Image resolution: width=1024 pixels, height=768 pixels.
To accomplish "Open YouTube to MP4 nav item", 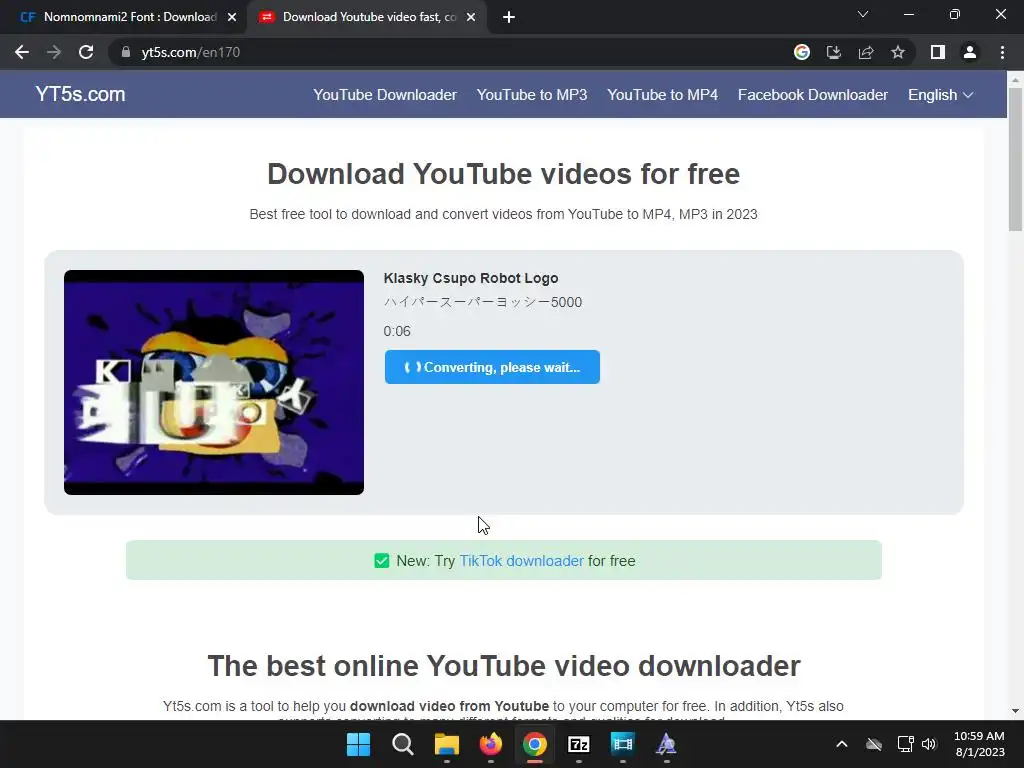I will click(663, 95).
